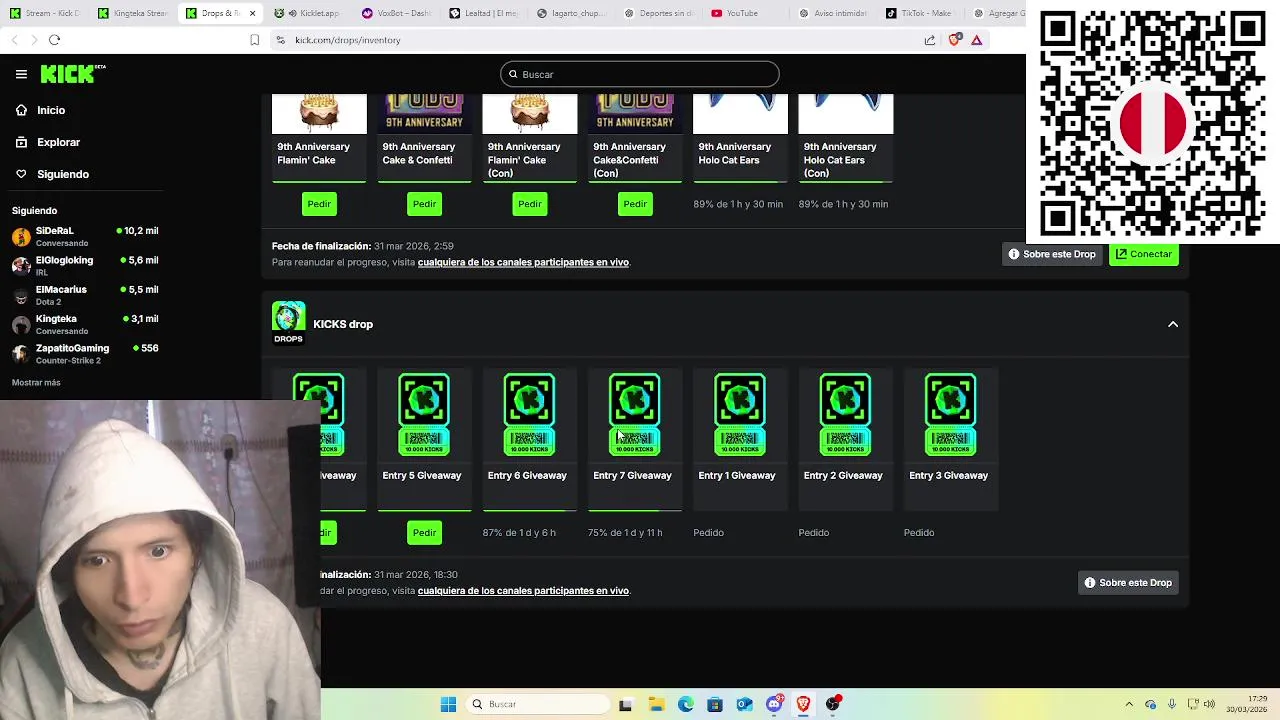This screenshot has width=1280, height=720.
Task: Click the 9th Anniversary Holo Cat Ears progress bar
Action: 740,182
